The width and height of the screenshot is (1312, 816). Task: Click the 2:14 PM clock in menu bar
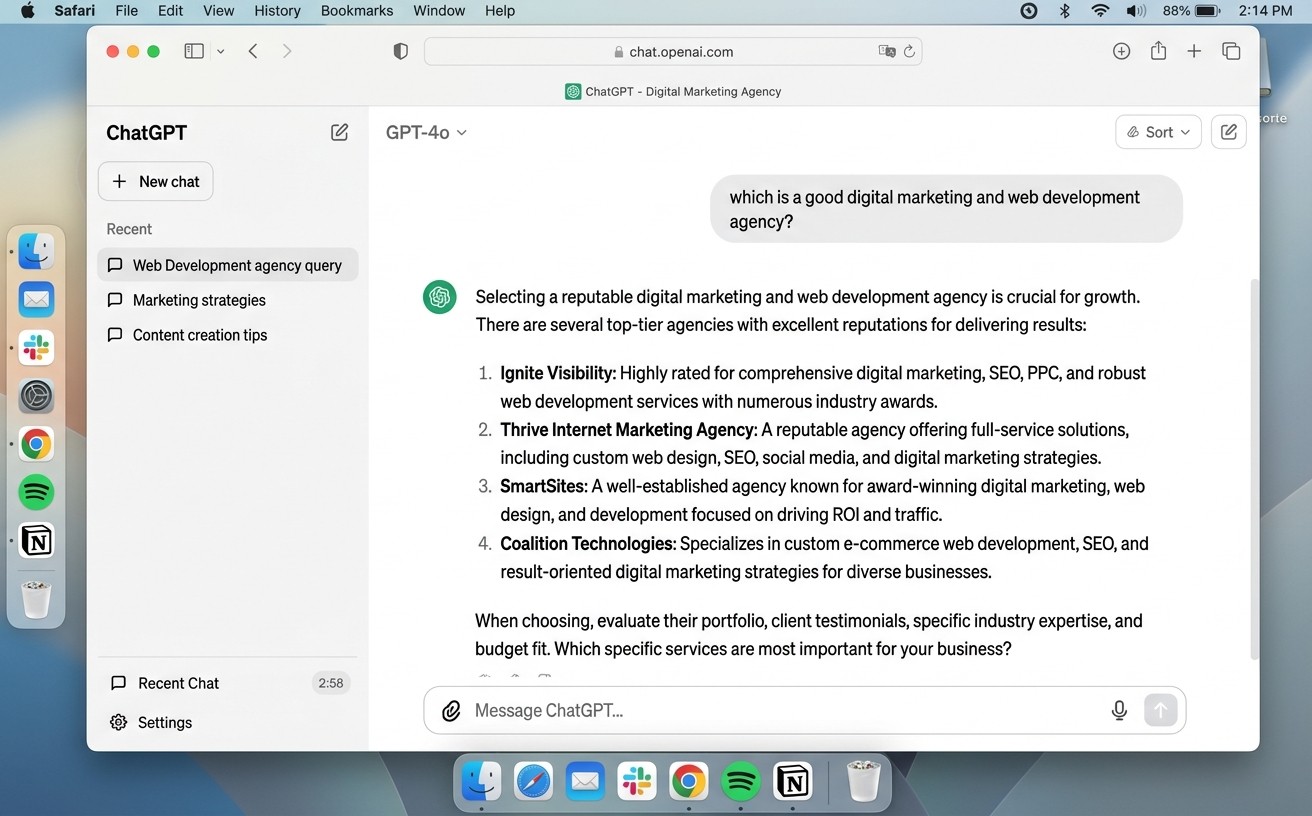(1265, 11)
